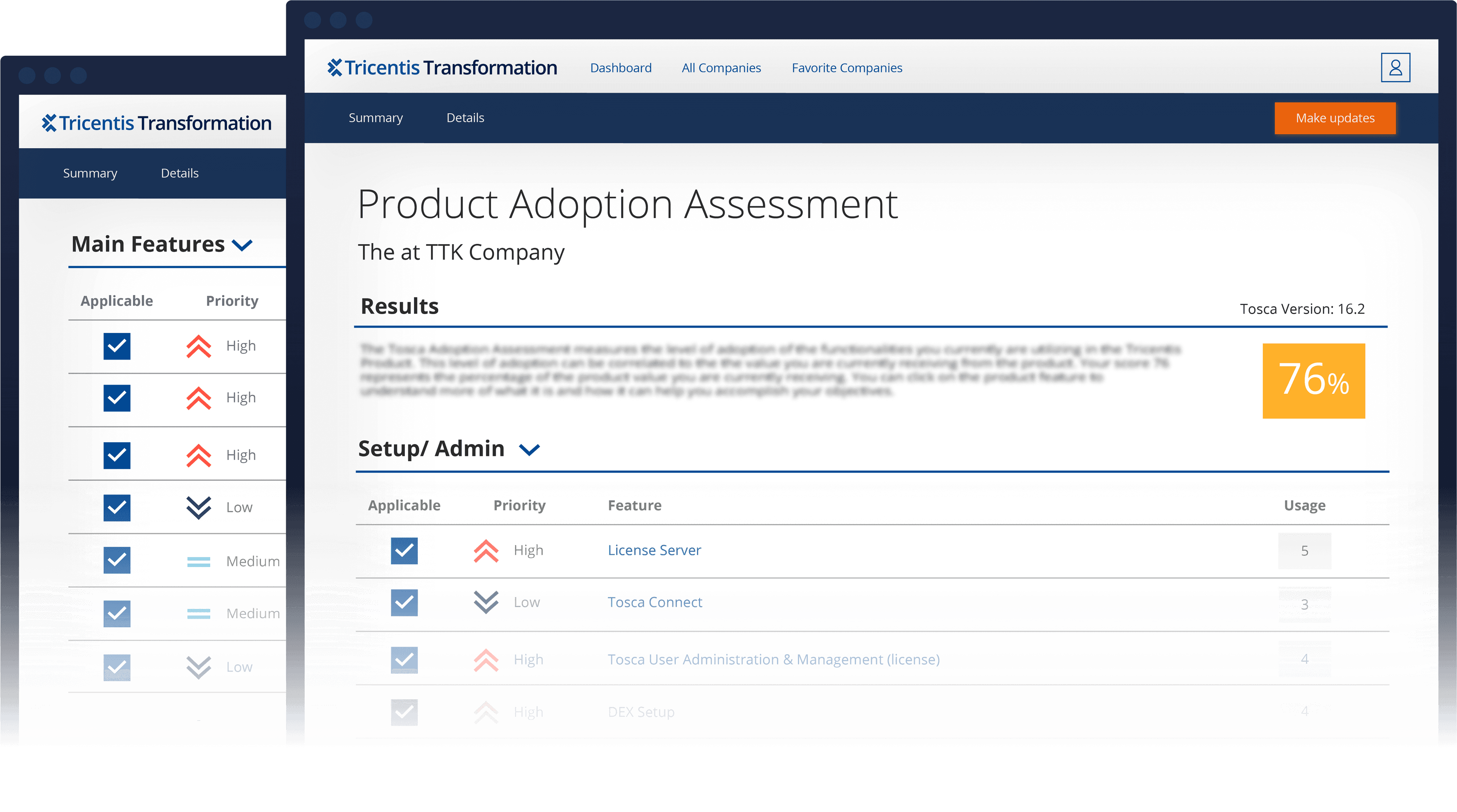Click Applicable column header in Main Features
This screenshot has height=812, width=1457.
click(x=116, y=301)
